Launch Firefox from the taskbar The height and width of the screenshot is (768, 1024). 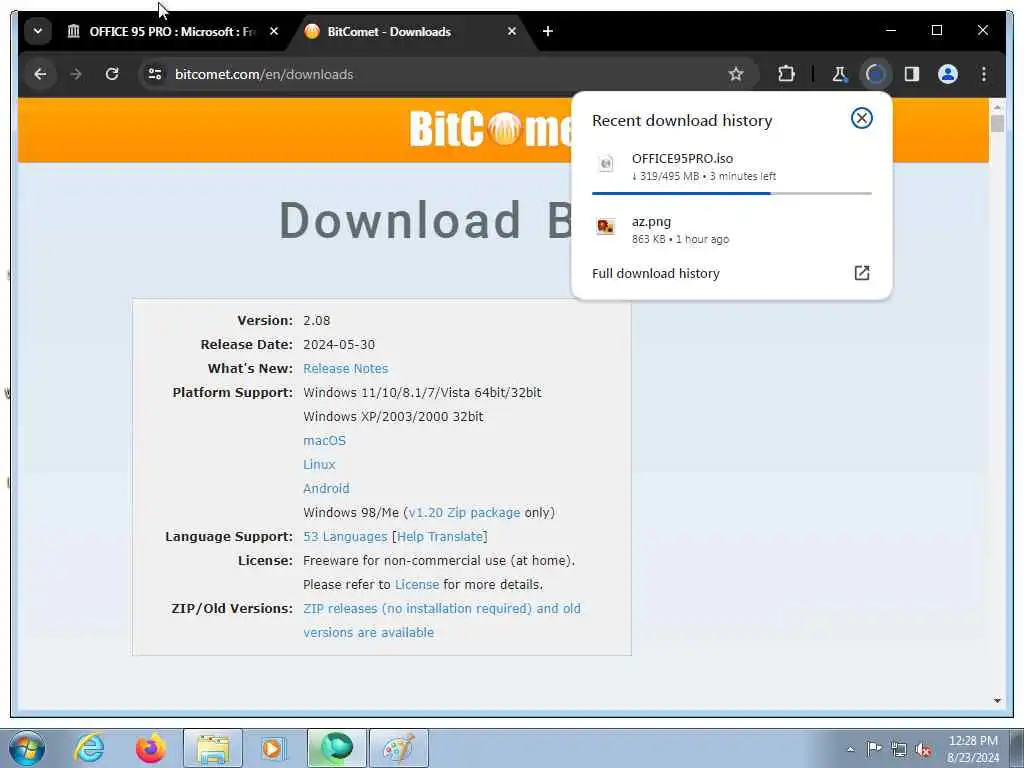(151, 748)
